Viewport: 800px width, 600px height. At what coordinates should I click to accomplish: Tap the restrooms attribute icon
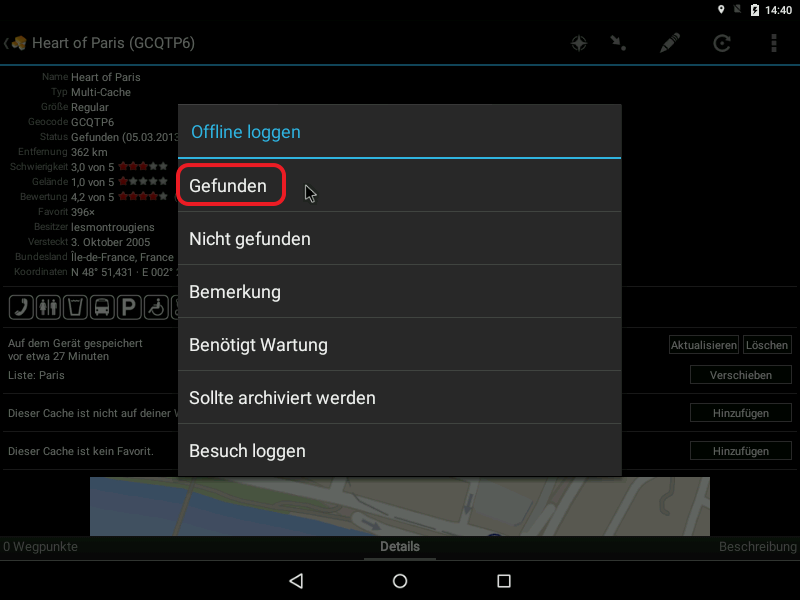[48, 307]
